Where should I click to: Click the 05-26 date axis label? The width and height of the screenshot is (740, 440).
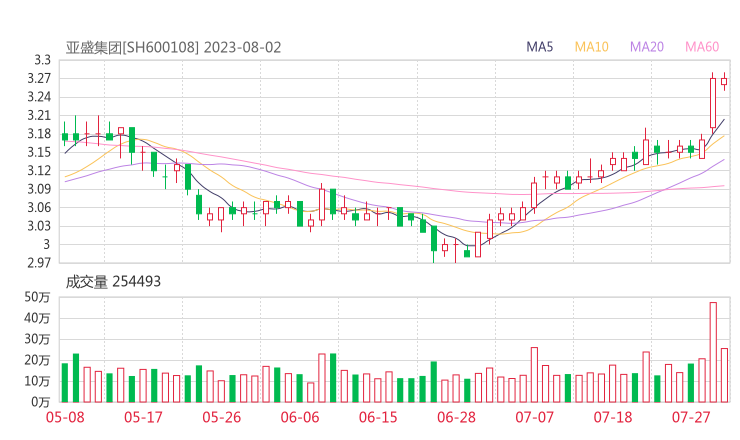(x=222, y=417)
